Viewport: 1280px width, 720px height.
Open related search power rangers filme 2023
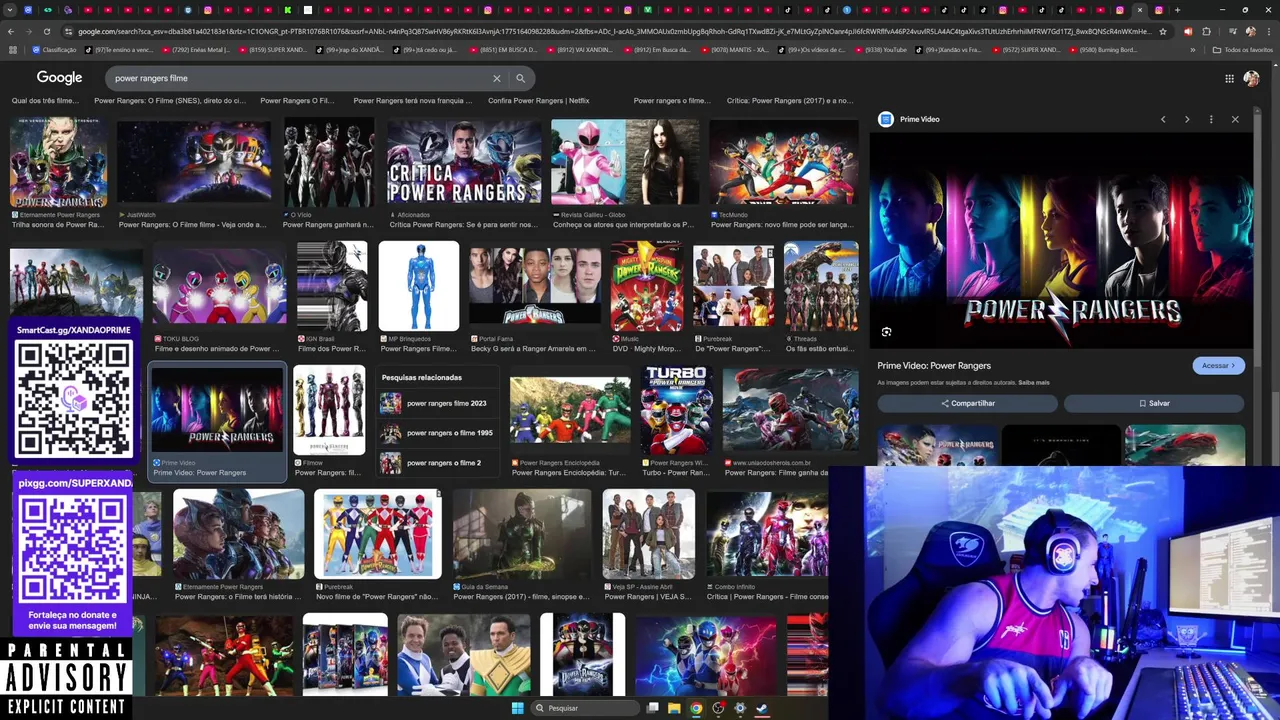click(437, 403)
